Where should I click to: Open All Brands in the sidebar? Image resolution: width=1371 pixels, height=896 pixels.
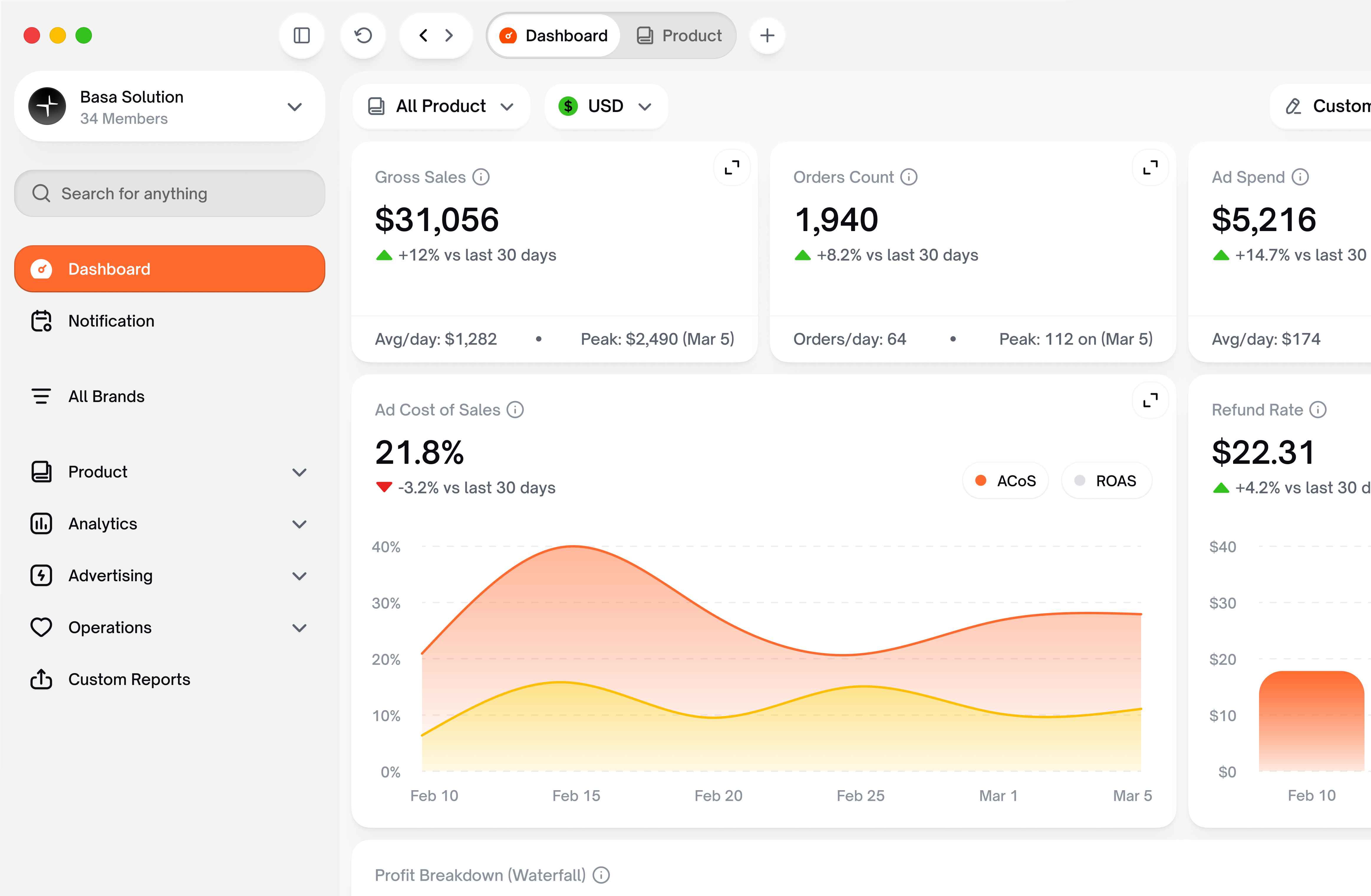[x=169, y=396]
